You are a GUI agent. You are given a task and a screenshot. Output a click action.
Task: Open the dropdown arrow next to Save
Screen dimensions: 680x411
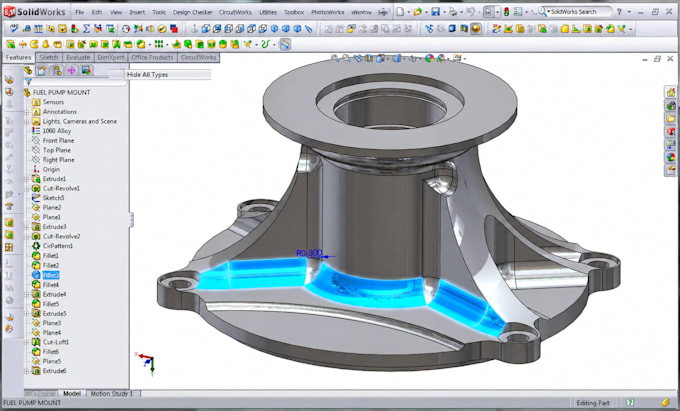pos(444,12)
